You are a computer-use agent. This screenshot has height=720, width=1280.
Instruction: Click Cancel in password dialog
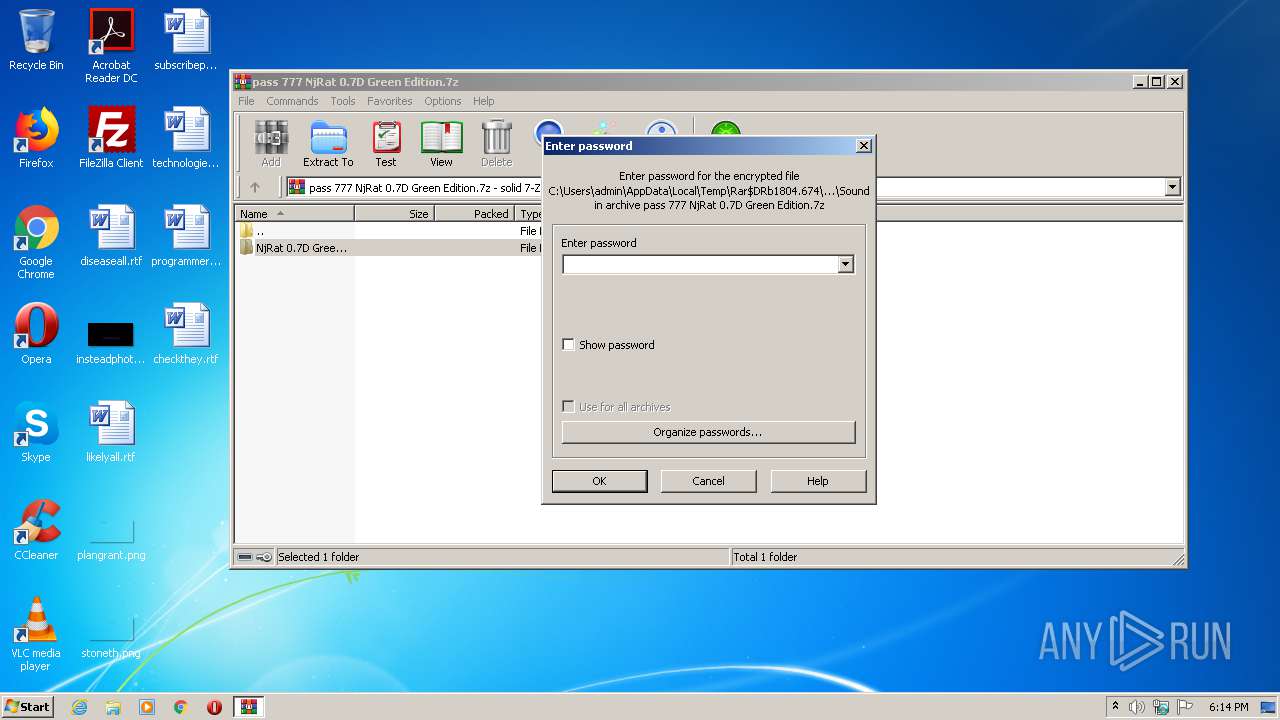tap(708, 481)
